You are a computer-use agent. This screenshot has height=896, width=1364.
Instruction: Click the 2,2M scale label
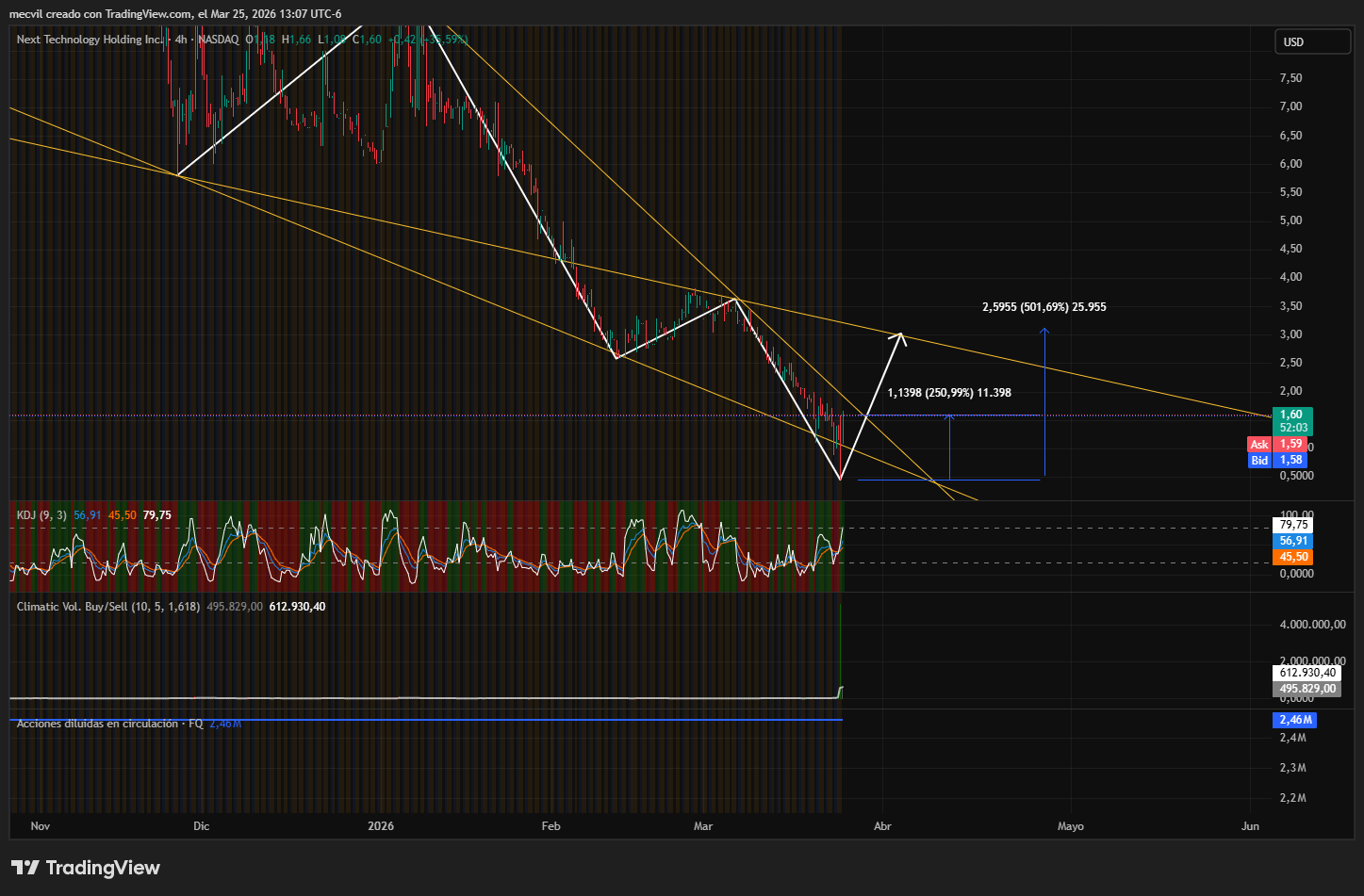1292,798
